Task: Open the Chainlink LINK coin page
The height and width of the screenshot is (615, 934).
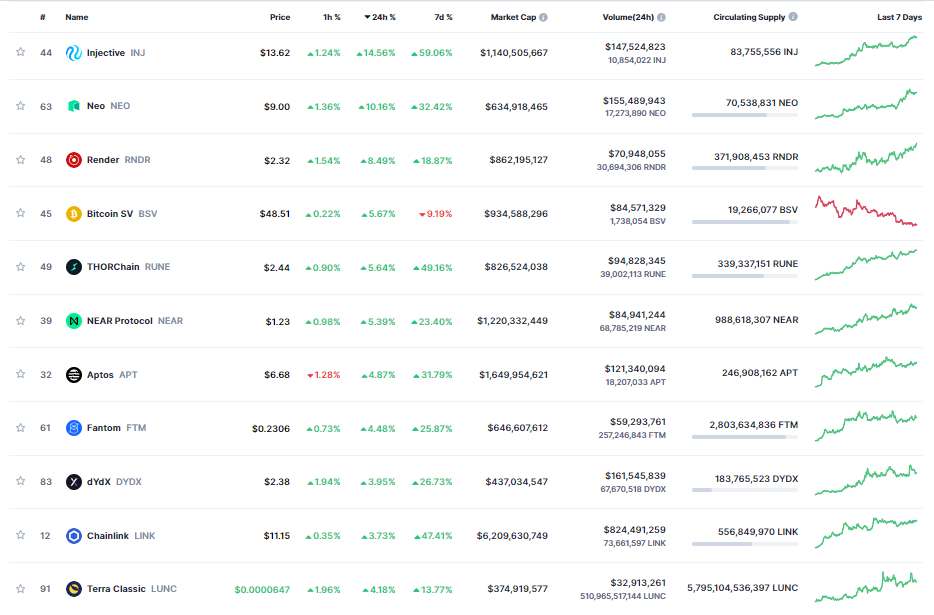Action: pos(121,536)
